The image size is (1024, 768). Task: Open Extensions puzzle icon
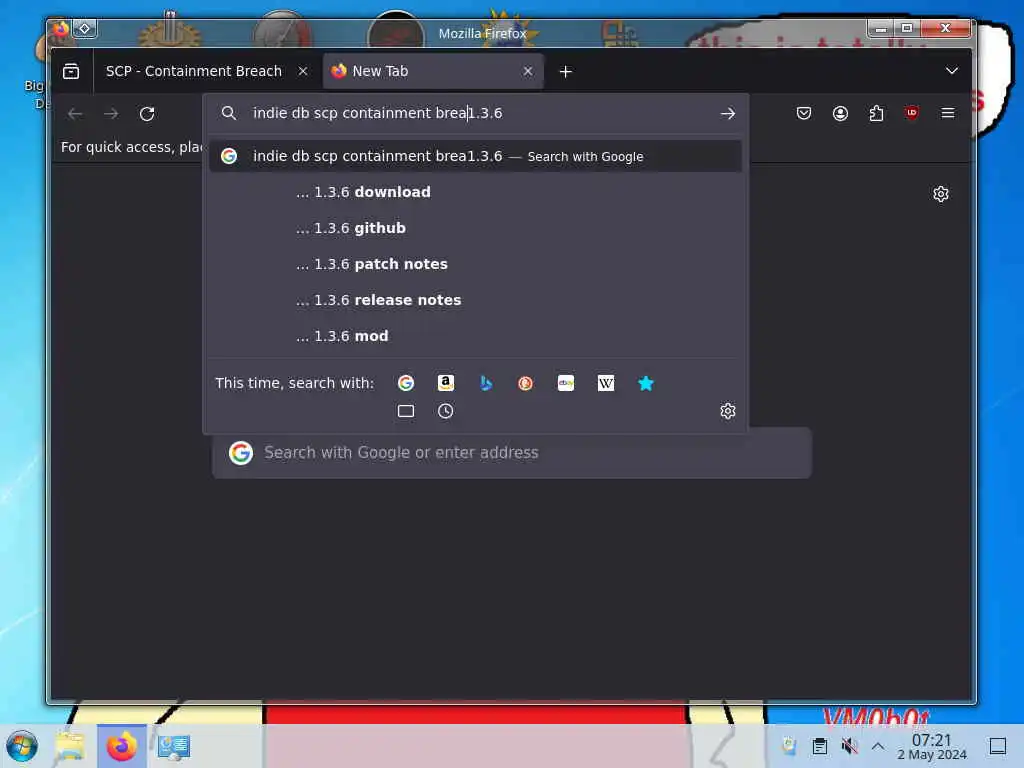coord(876,114)
